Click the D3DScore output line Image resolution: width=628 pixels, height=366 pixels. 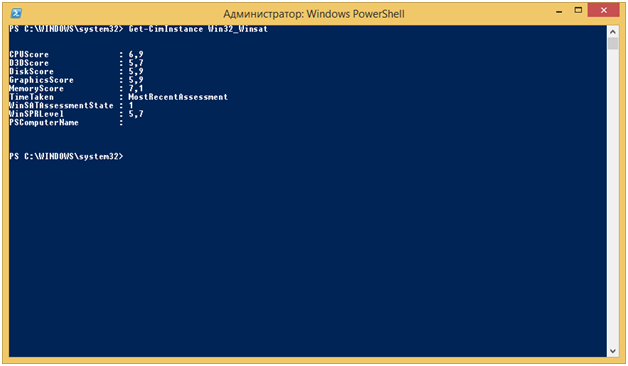tap(76, 63)
